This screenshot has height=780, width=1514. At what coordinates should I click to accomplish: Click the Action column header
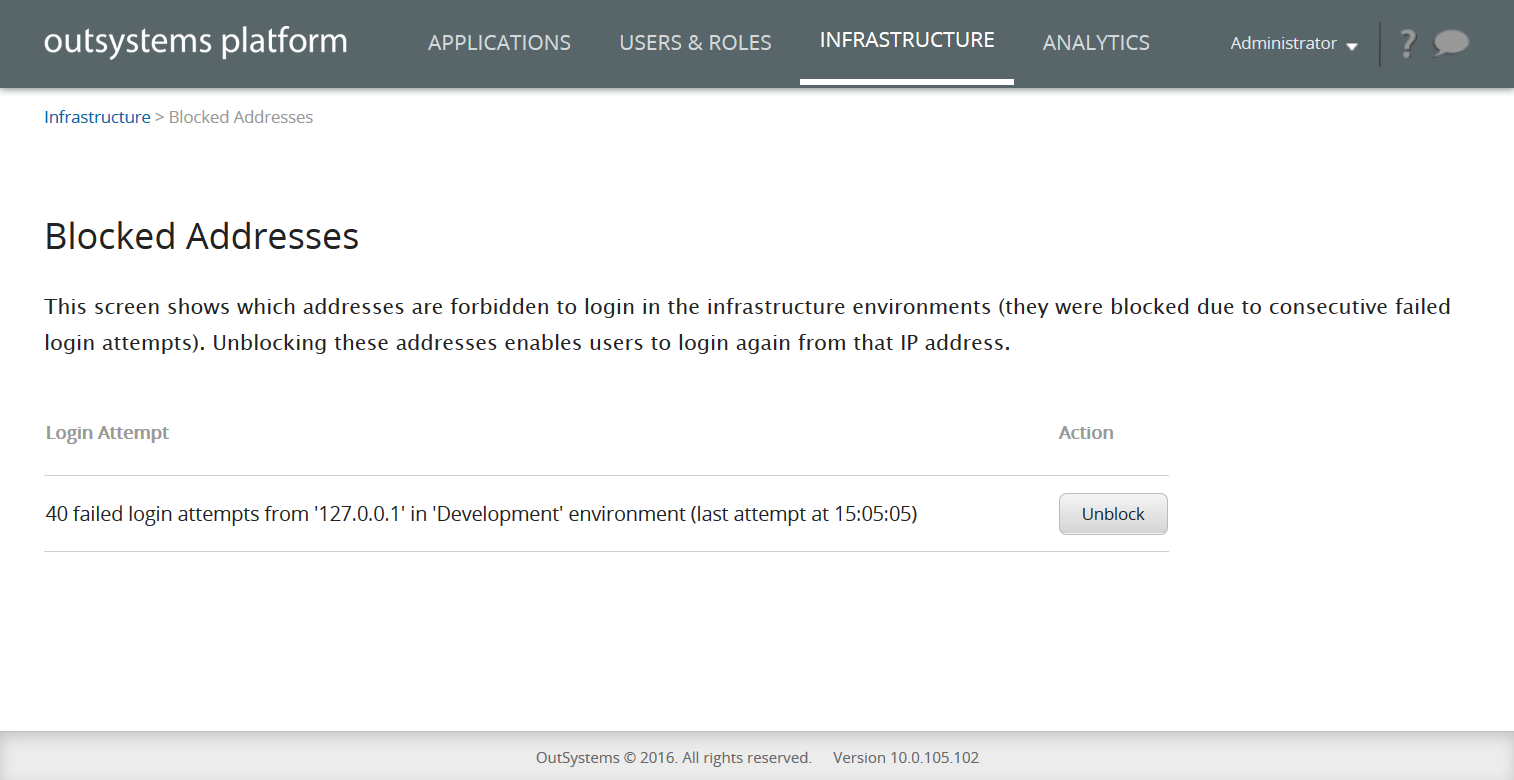pos(1086,432)
